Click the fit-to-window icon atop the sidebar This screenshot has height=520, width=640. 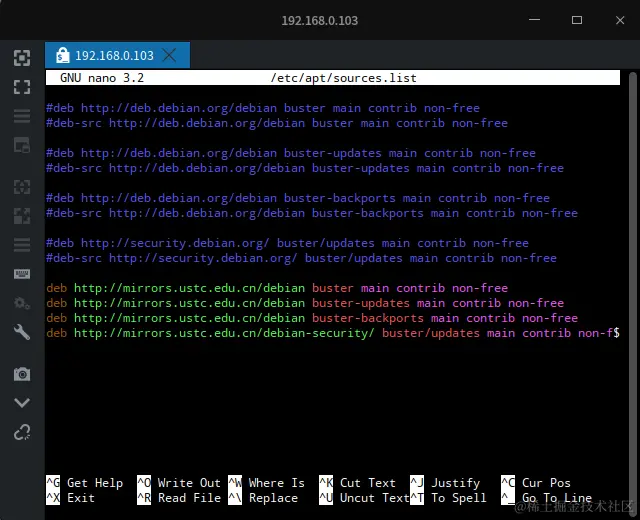(22, 58)
